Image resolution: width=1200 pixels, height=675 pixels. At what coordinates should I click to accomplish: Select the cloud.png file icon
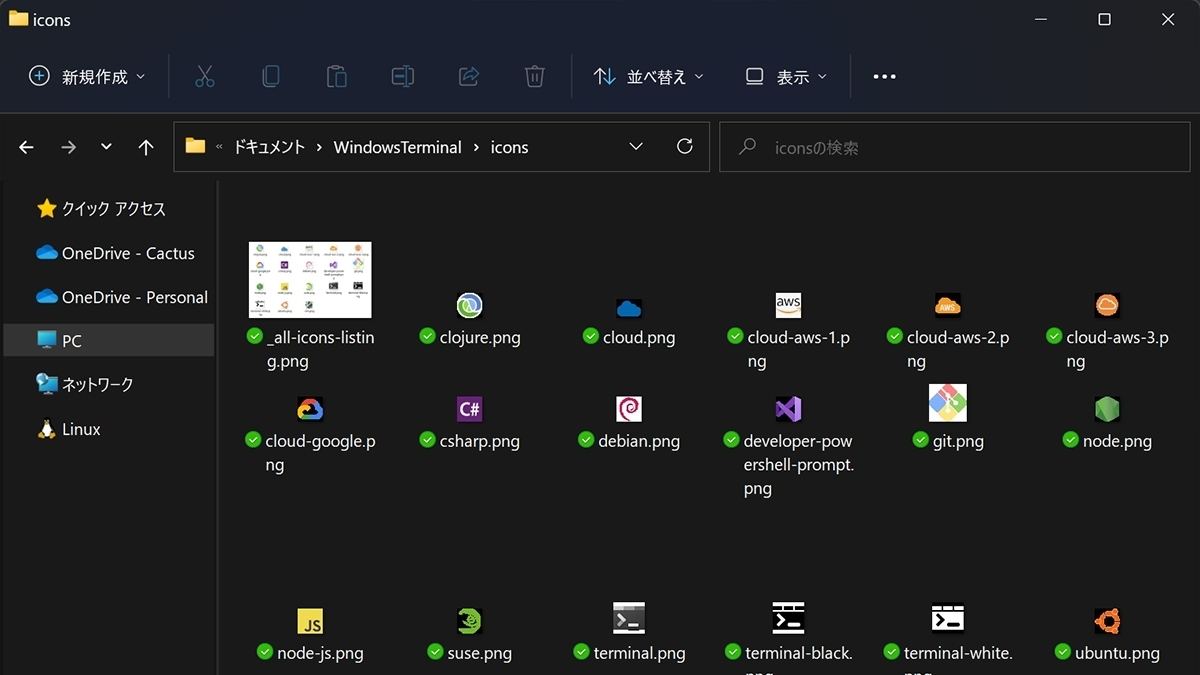pos(629,308)
